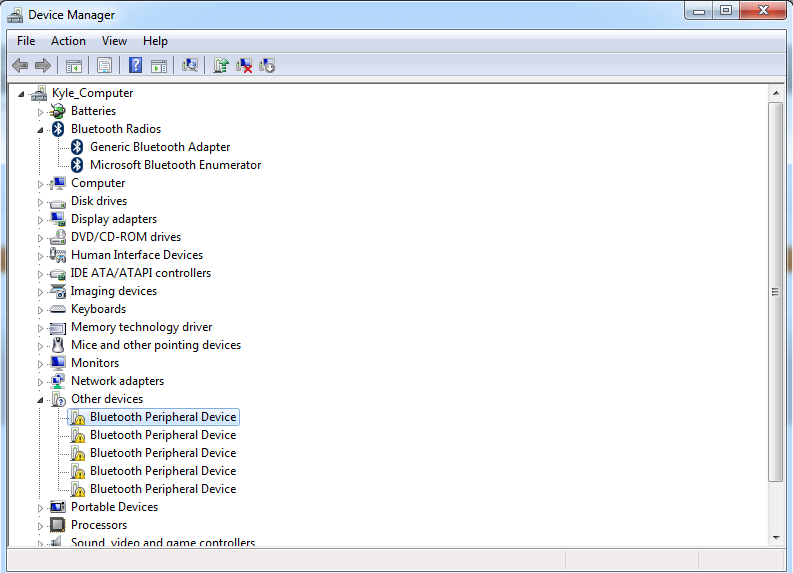The height and width of the screenshot is (573, 793).
Task: Toggle the Show/Hide Console Tree toolbar icon
Action: [73, 66]
